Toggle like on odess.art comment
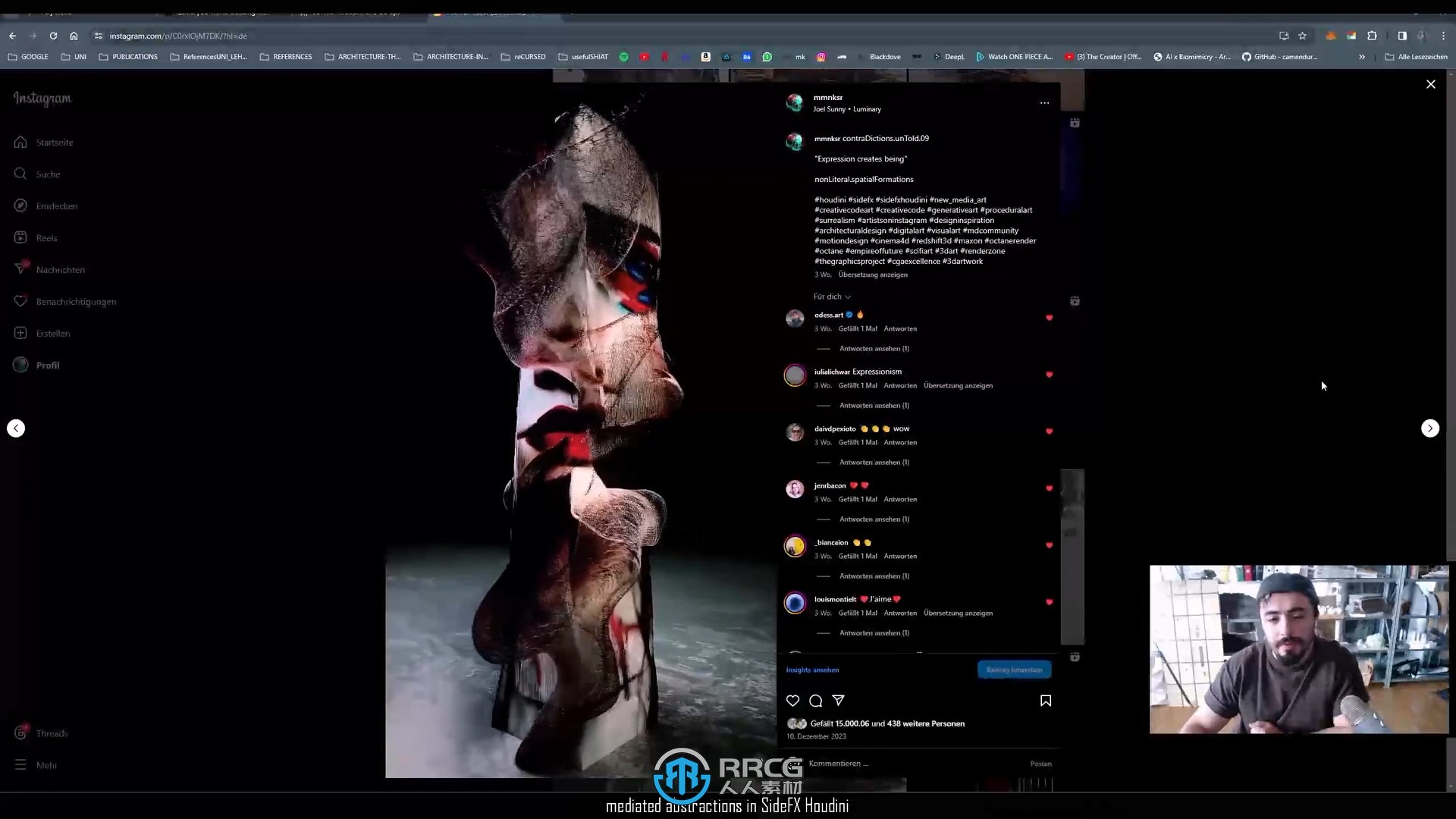 pos(1049,318)
